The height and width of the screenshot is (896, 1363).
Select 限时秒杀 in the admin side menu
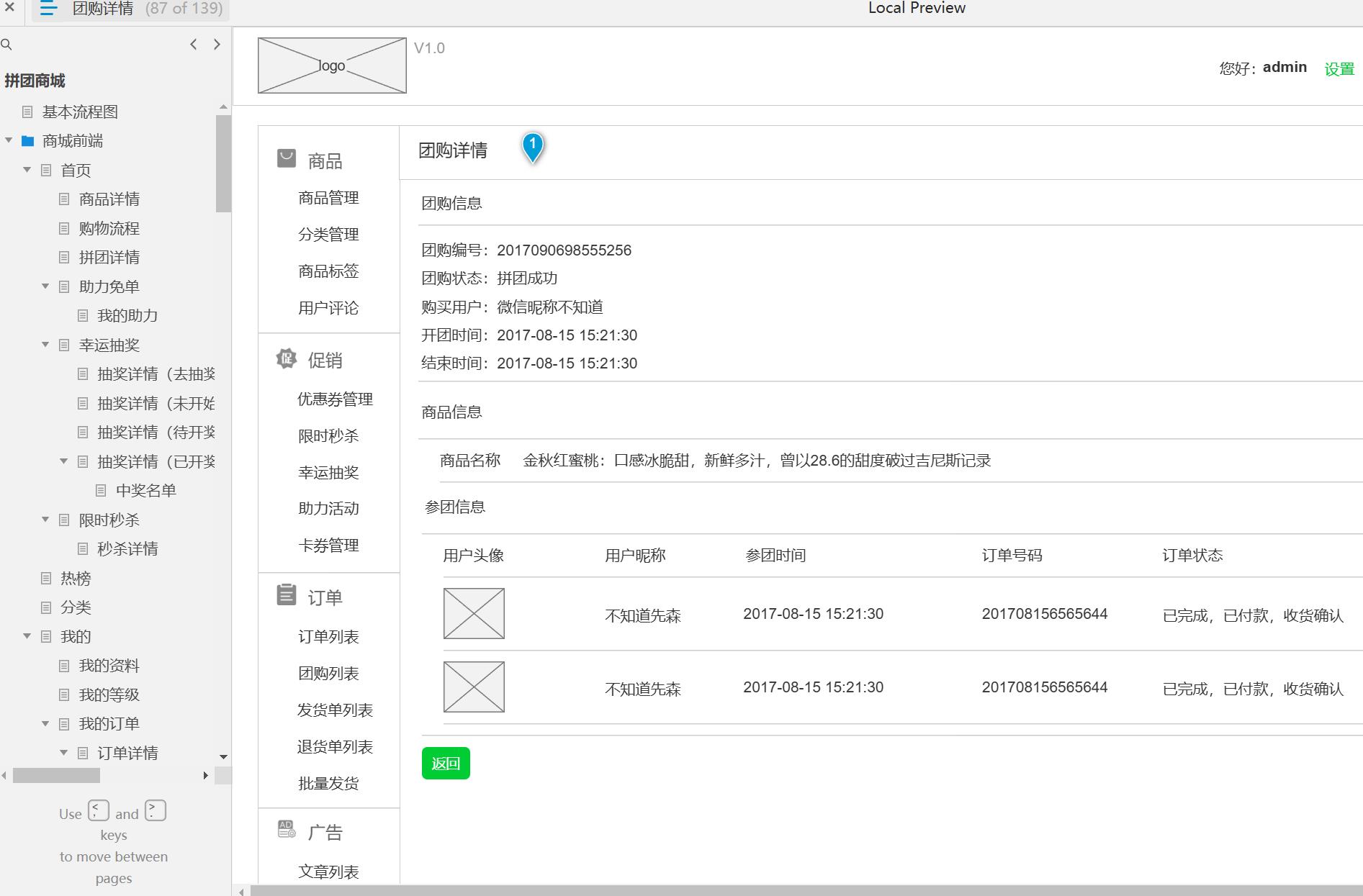click(x=328, y=436)
